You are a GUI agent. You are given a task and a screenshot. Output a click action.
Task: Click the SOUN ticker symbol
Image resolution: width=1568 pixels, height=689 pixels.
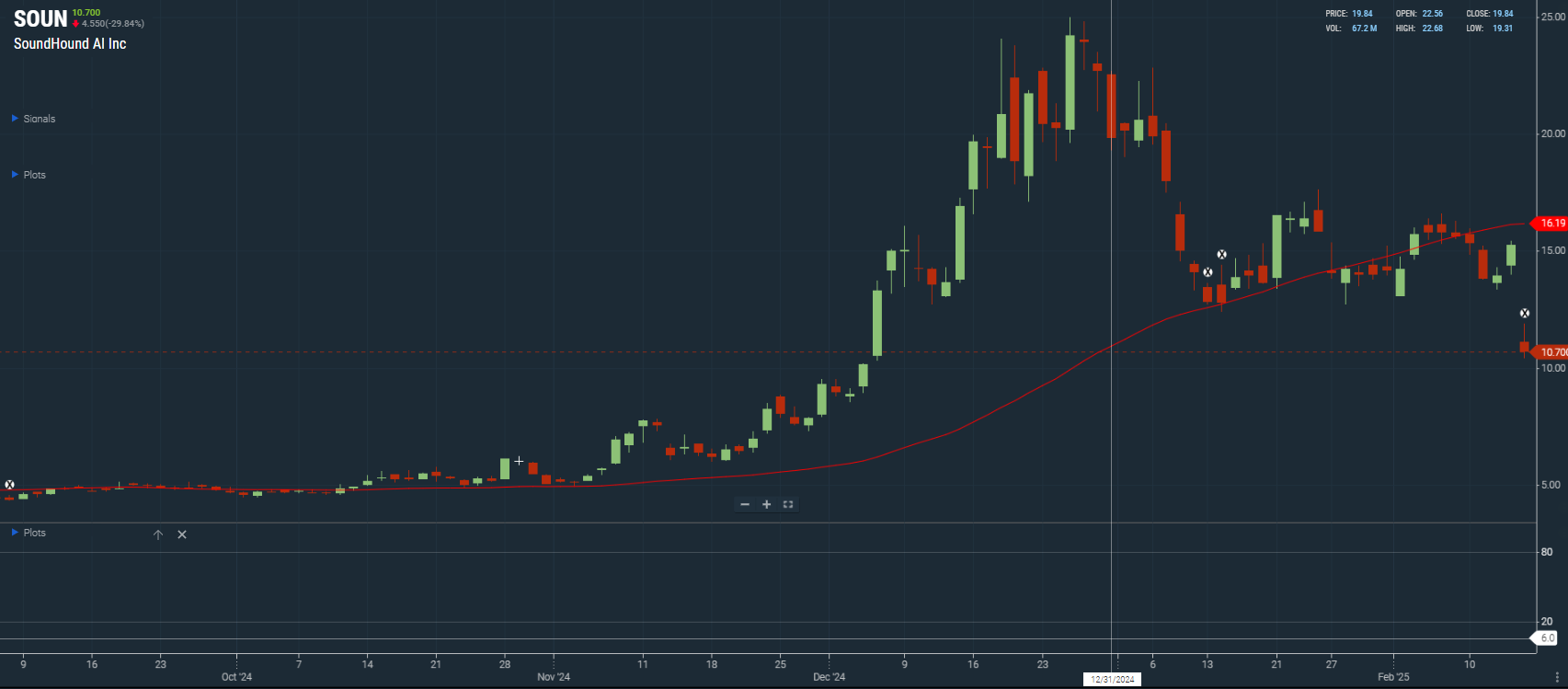(40, 19)
